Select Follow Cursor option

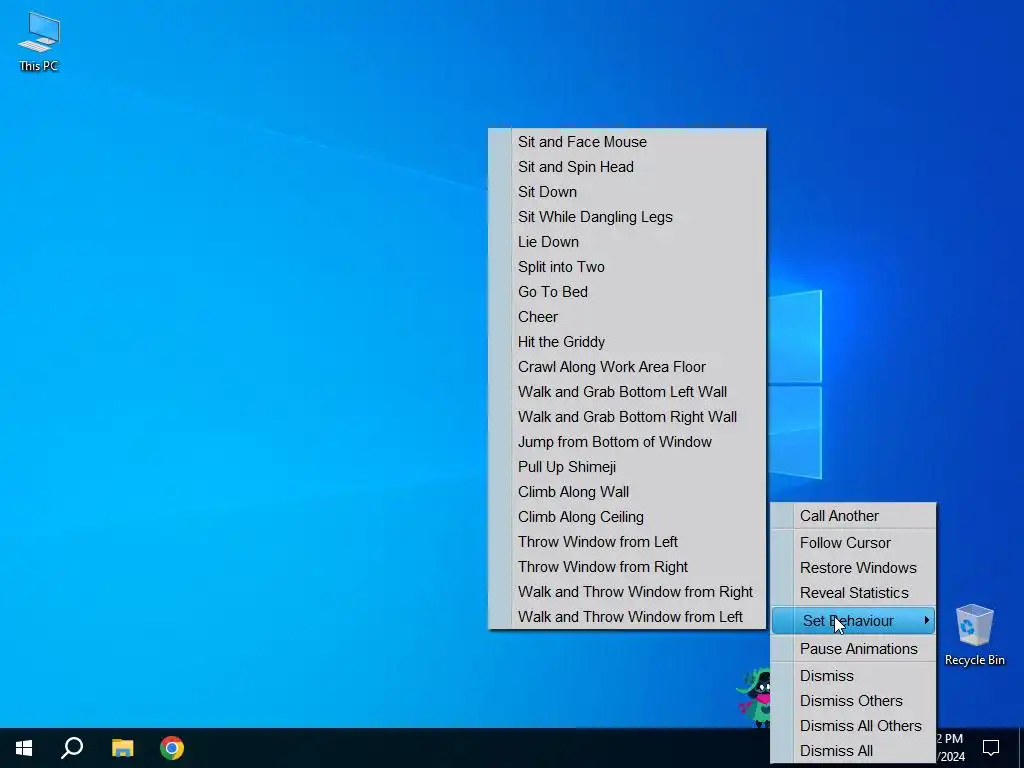854,543
